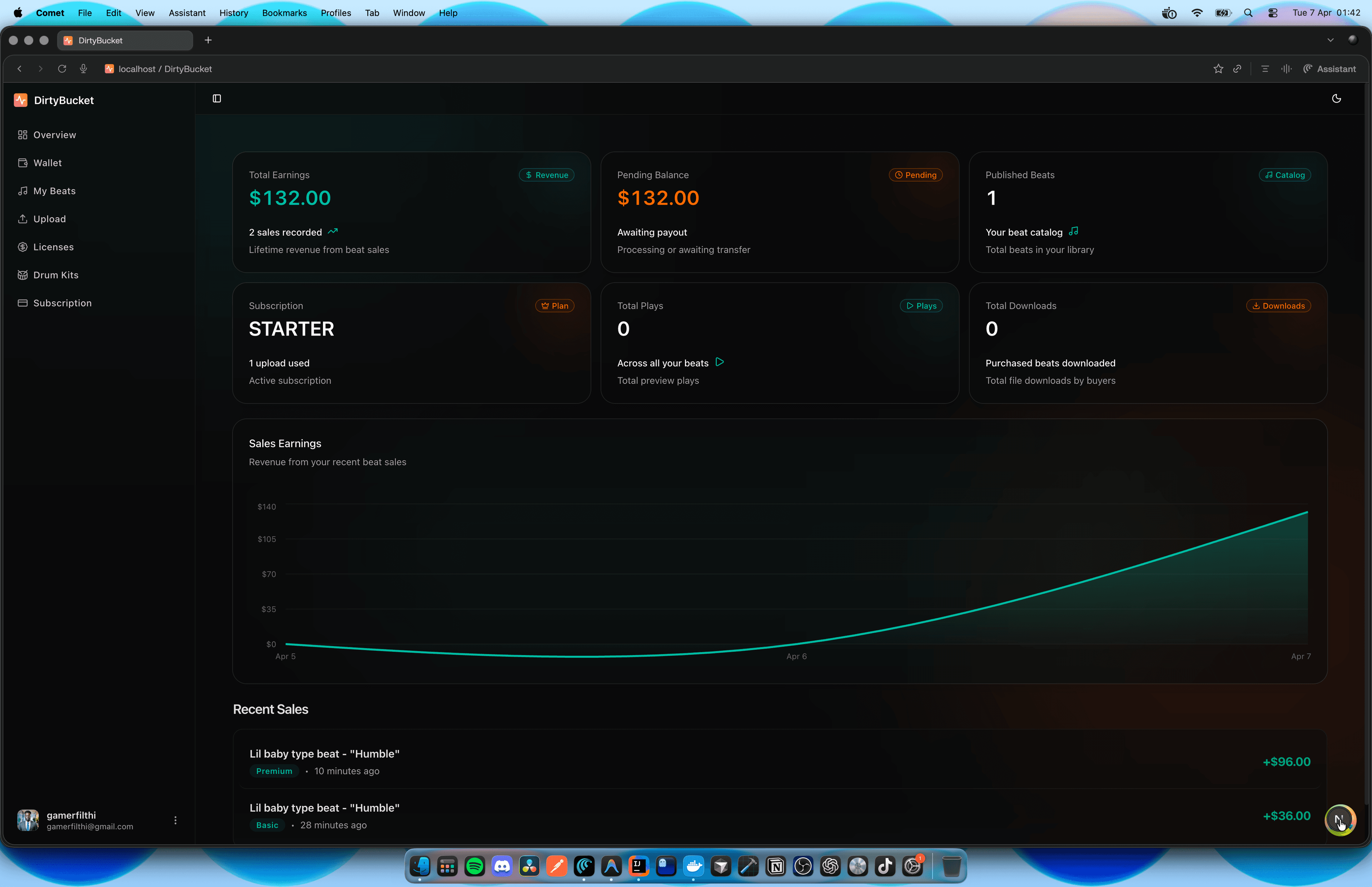This screenshot has width=1372, height=887.
Task: Click the play icon beside Across all your beats
Action: 719,362
